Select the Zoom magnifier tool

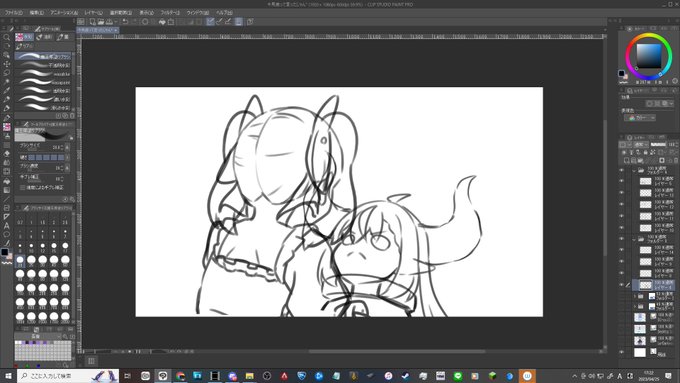click(7, 37)
